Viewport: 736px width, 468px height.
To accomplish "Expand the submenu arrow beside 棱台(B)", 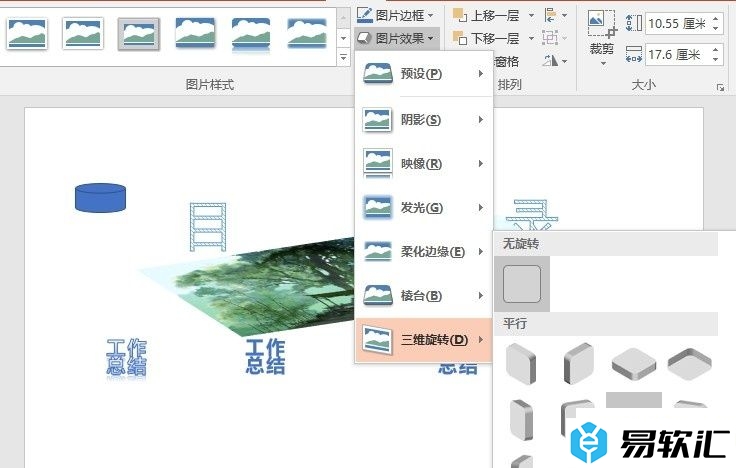I will point(481,296).
